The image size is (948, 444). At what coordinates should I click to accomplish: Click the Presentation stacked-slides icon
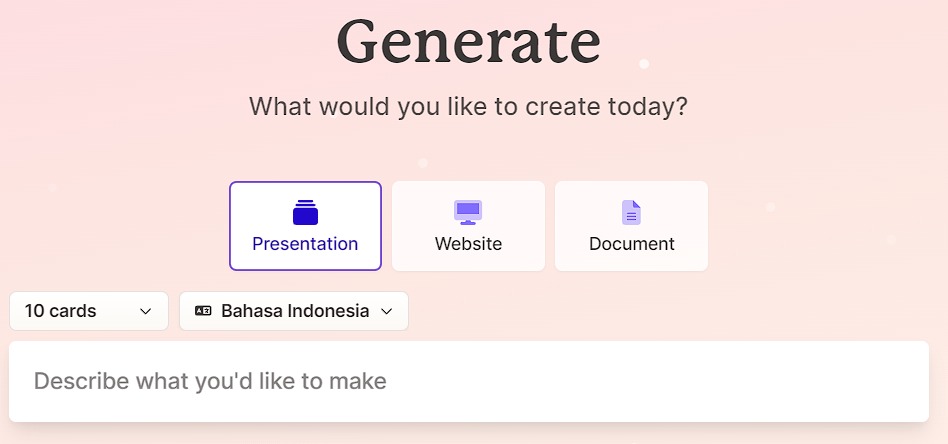pyautogui.click(x=305, y=212)
